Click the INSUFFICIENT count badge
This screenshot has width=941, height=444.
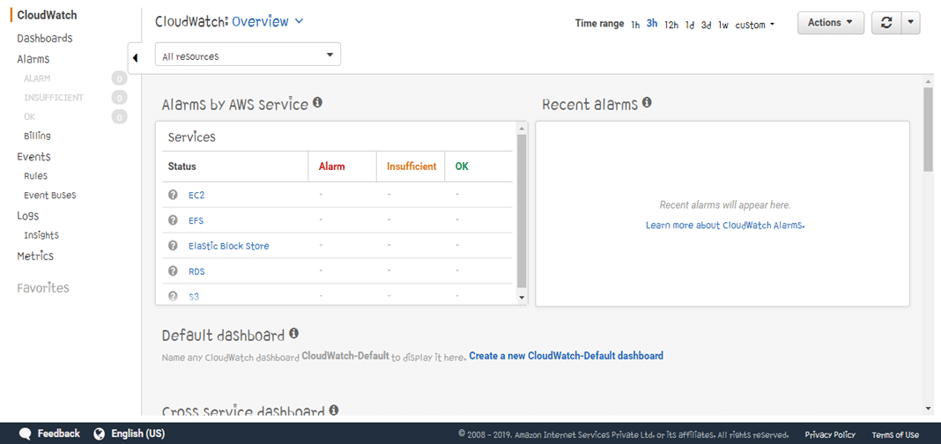[x=119, y=98]
